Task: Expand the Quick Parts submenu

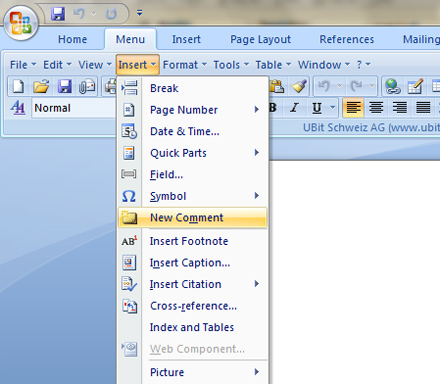Action: (x=193, y=153)
